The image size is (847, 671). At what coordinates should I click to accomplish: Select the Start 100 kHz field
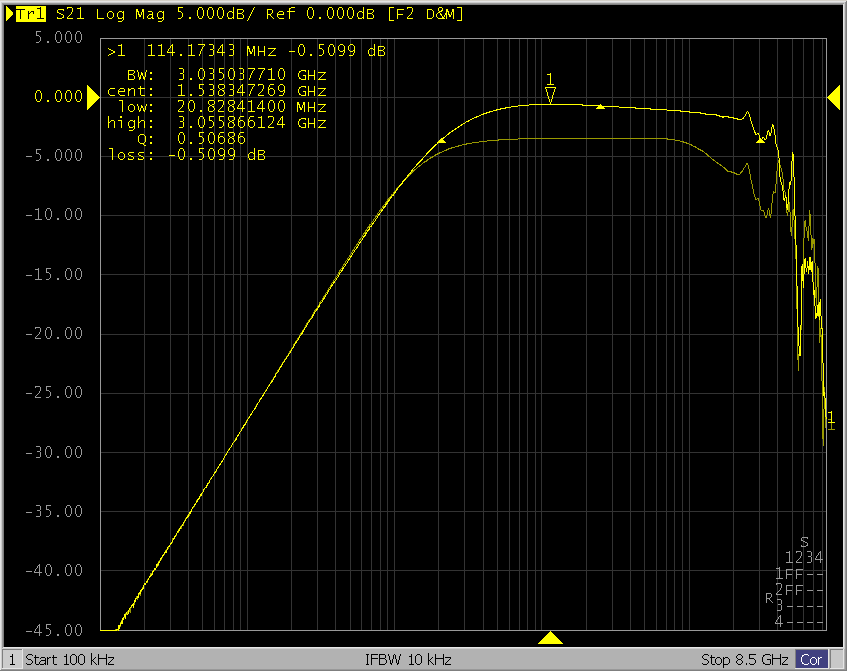[70, 660]
